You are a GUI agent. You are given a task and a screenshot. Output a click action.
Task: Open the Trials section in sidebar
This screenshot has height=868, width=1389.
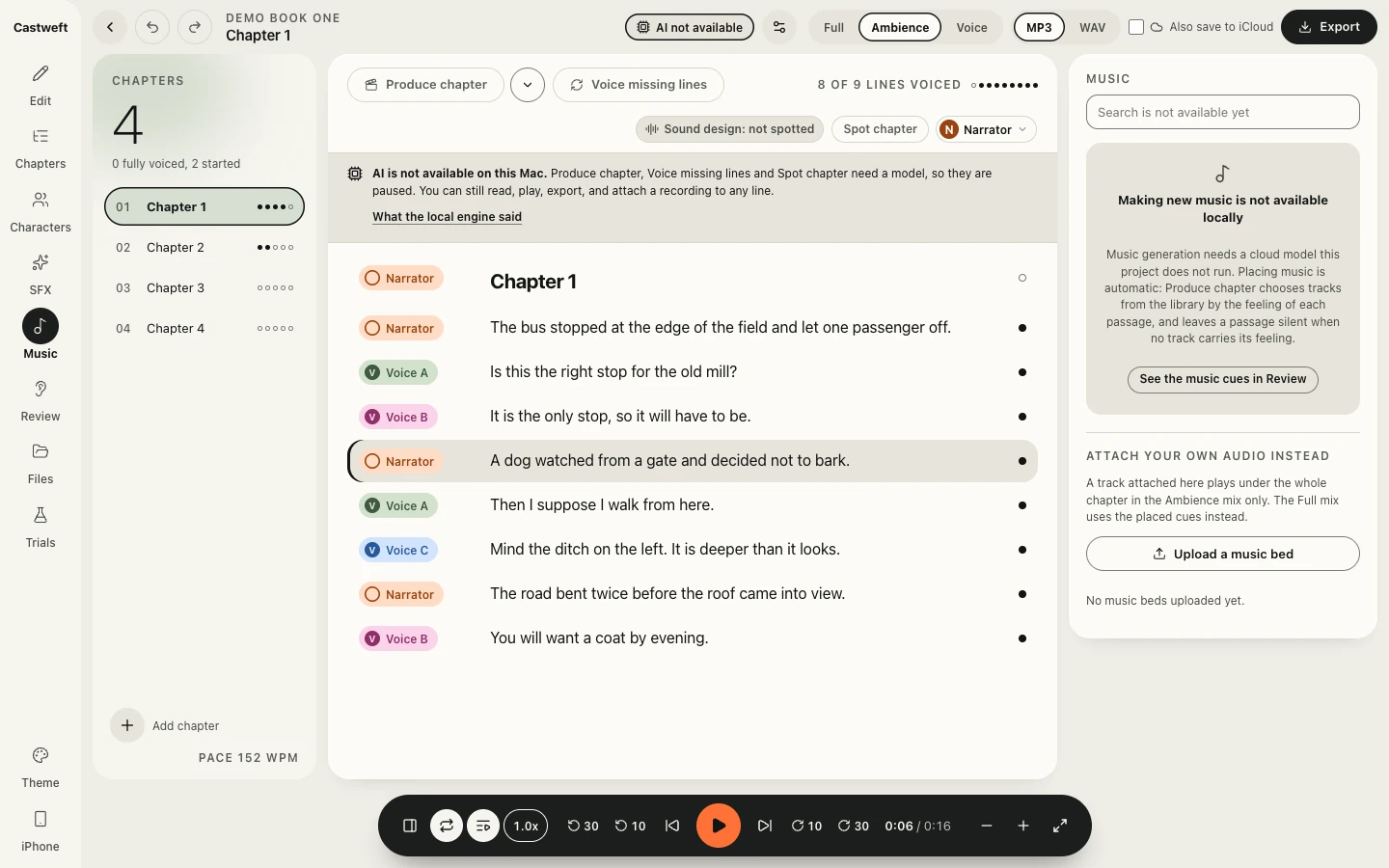pyautogui.click(x=41, y=527)
